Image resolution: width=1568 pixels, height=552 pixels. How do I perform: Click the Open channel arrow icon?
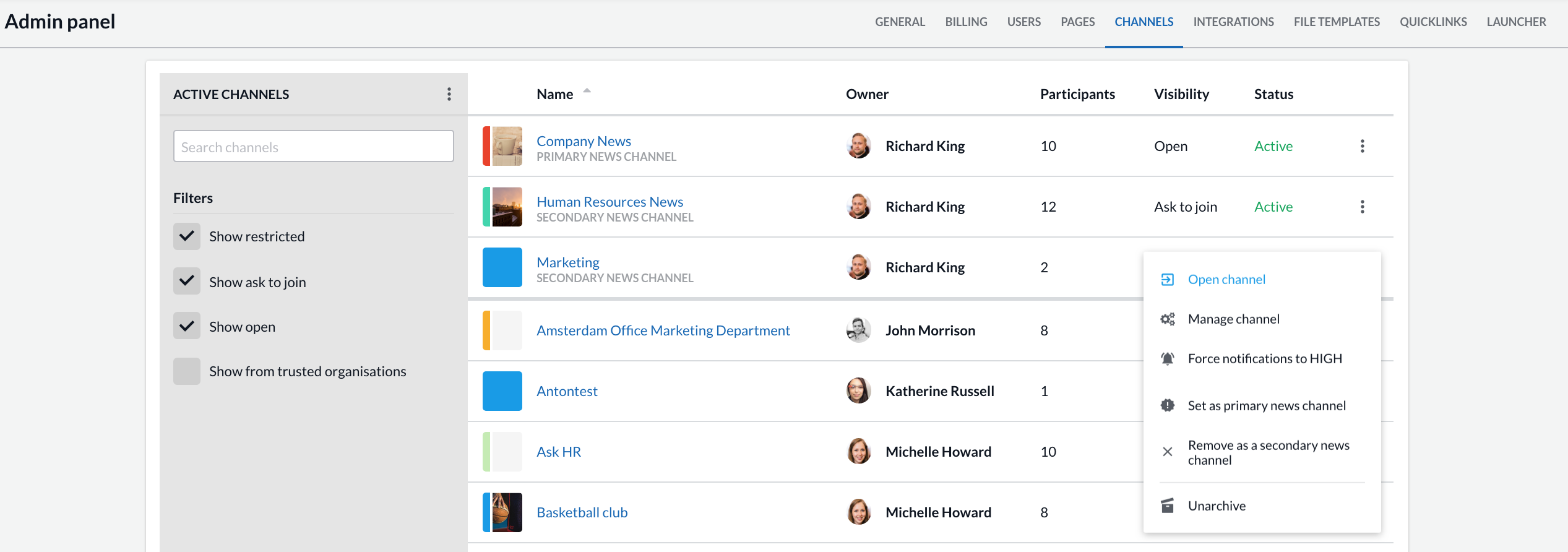tap(1167, 280)
